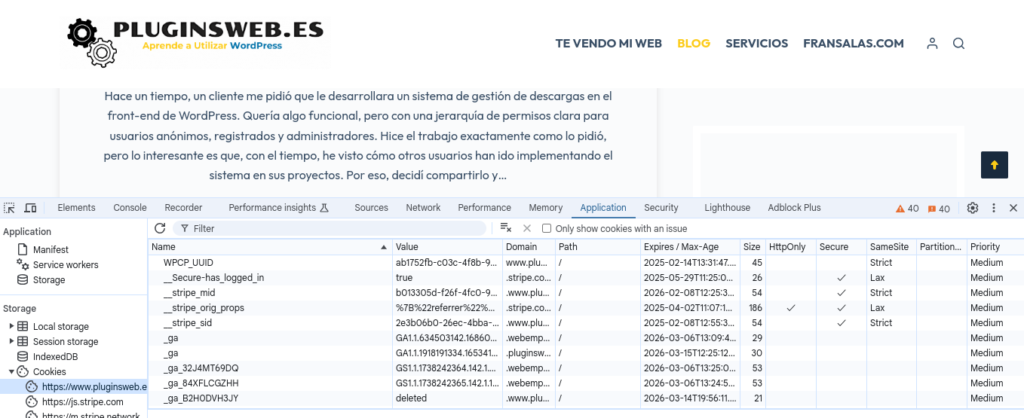Image resolution: width=1024 pixels, height=418 pixels.
Task: Select the _ga_32J4MT69DQ cookie row
Action: (x=586, y=368)
